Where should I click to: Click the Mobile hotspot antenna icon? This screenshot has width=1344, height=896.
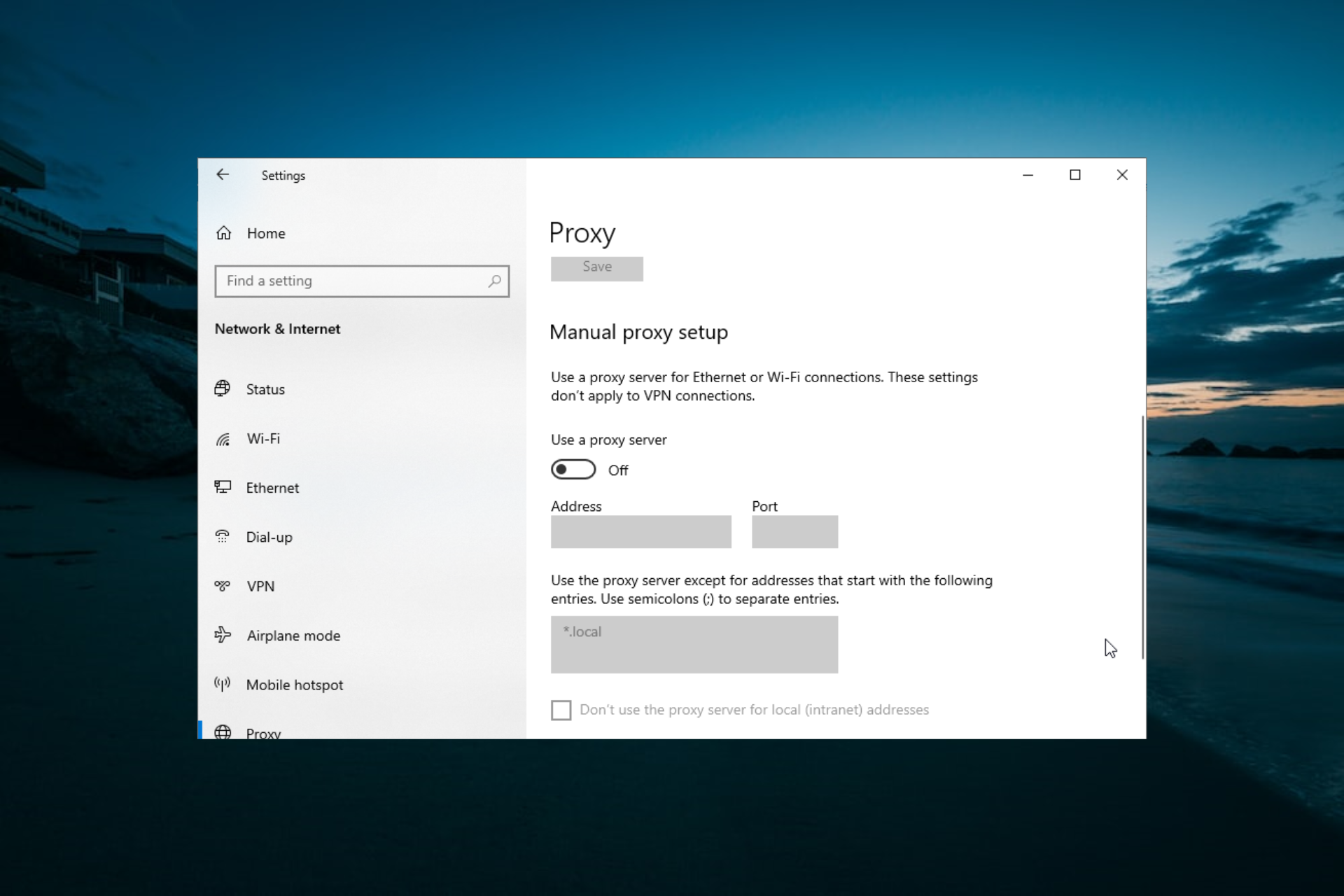[x=223, y=684]
